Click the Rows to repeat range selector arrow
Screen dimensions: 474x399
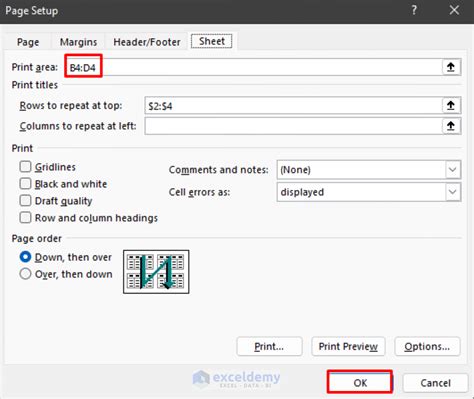[451, 106]
